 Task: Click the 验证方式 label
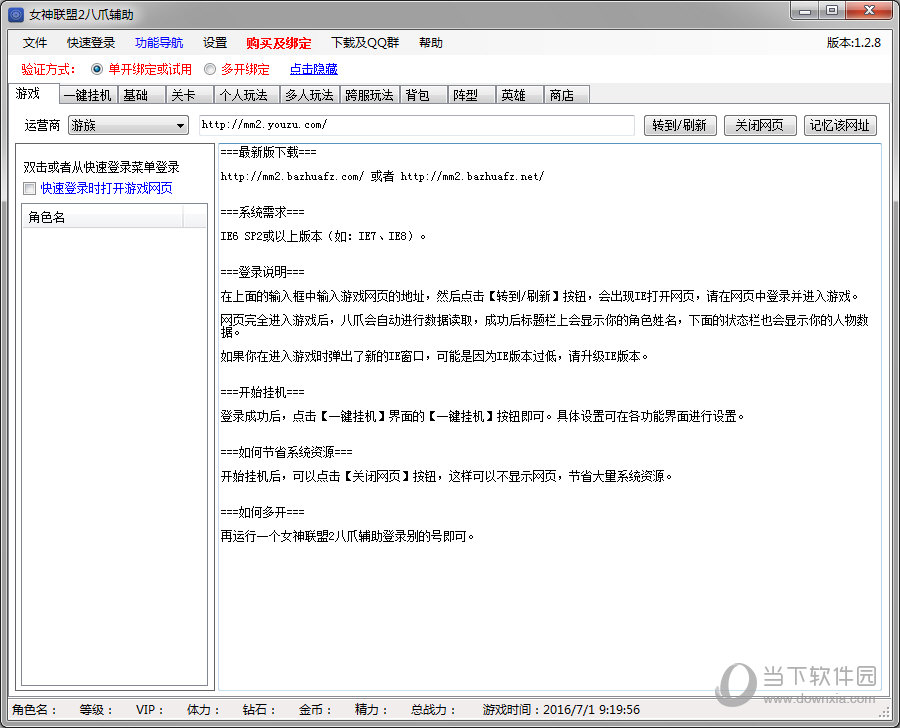point(48,69)
